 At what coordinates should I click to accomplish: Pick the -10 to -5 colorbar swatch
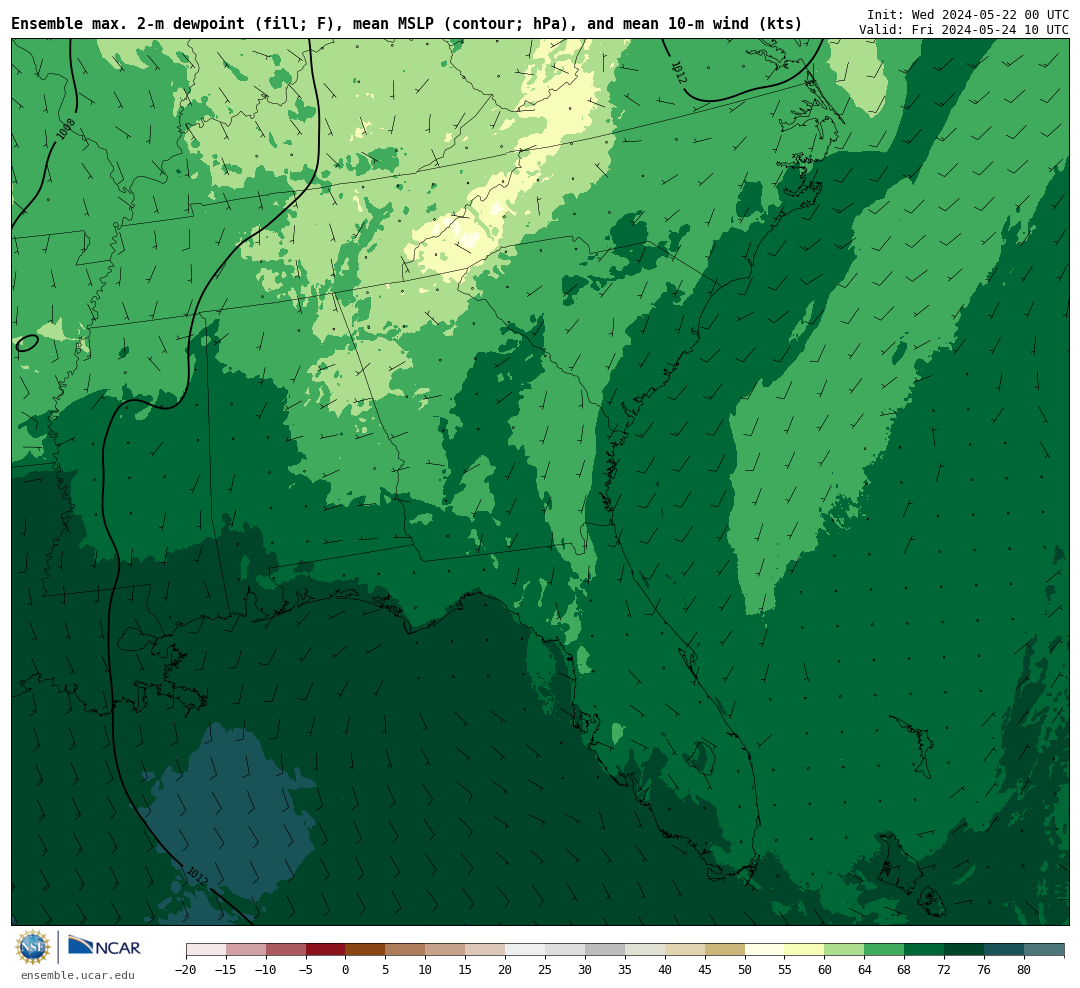click(286, 950)
